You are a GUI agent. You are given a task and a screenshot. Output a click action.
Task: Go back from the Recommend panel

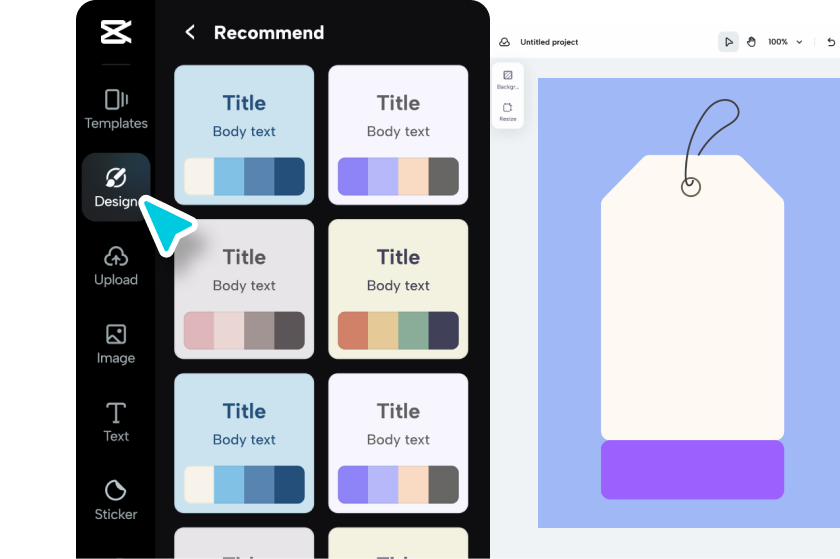[190, 32]
